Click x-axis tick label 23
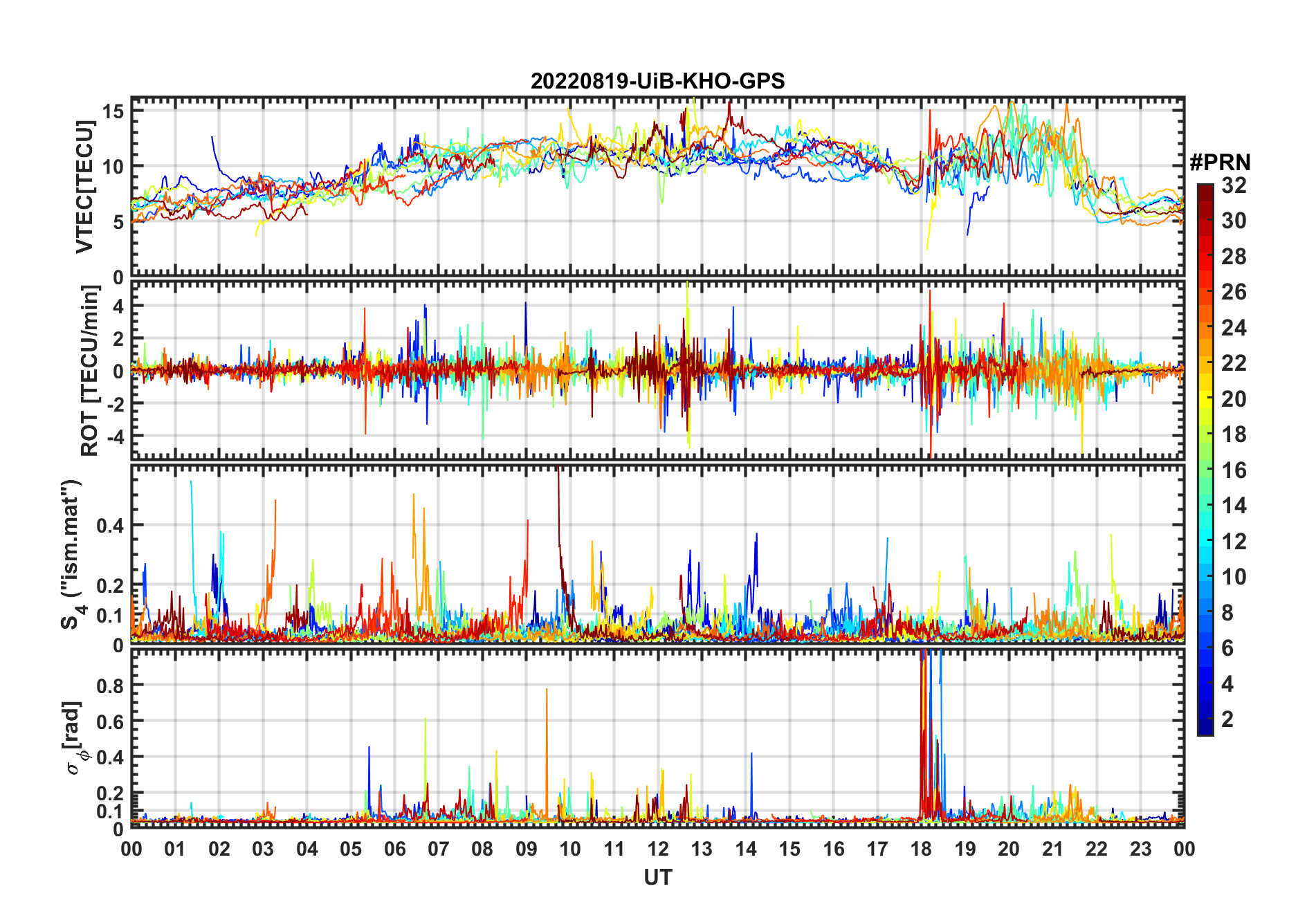 point(1140,849)
